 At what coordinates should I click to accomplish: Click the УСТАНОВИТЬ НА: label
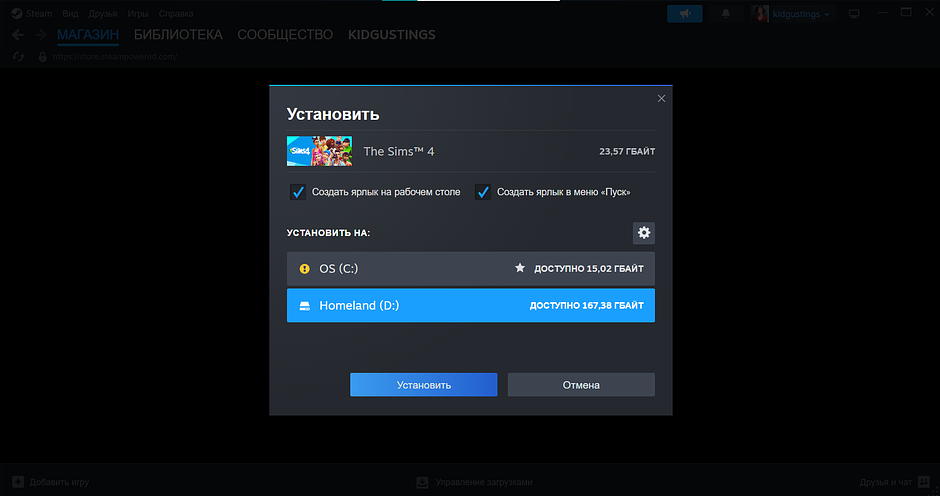pyautogui.click(x=329, y=233)
